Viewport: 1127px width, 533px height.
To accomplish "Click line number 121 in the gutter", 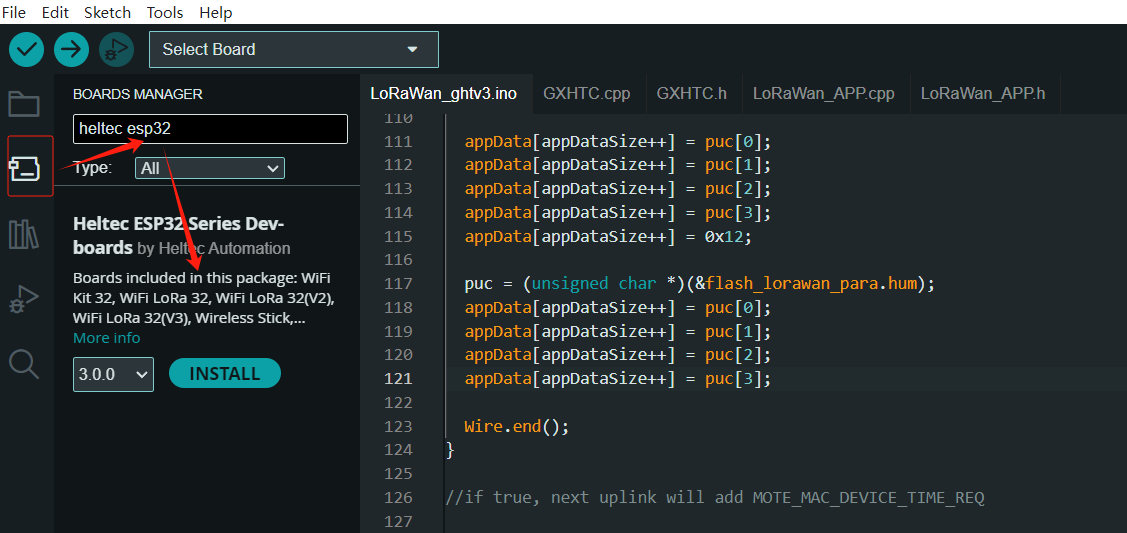I will [398, 379].
